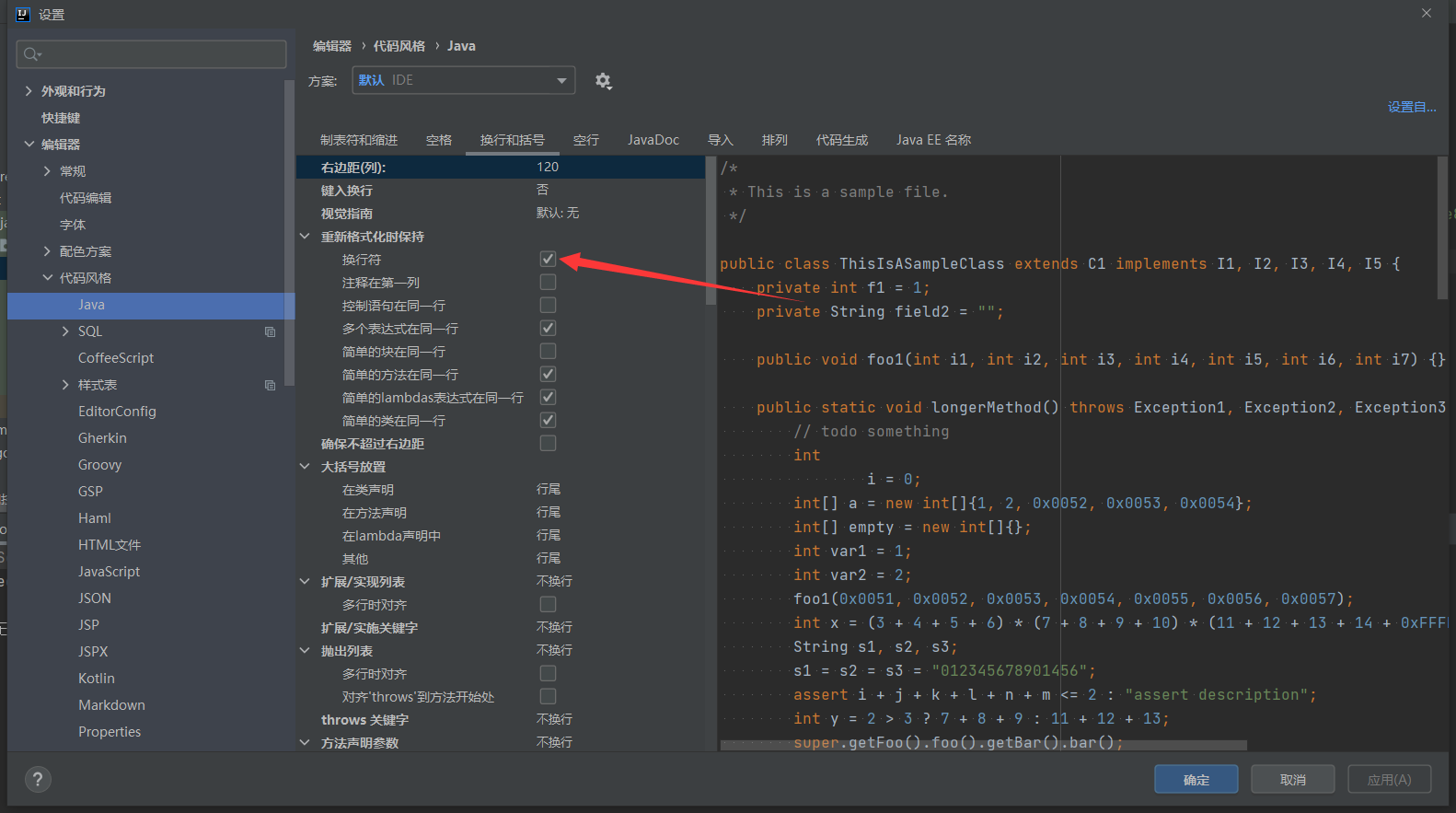Open the 代码生成 tab
Screen dimensions: 1456x813
842,140
